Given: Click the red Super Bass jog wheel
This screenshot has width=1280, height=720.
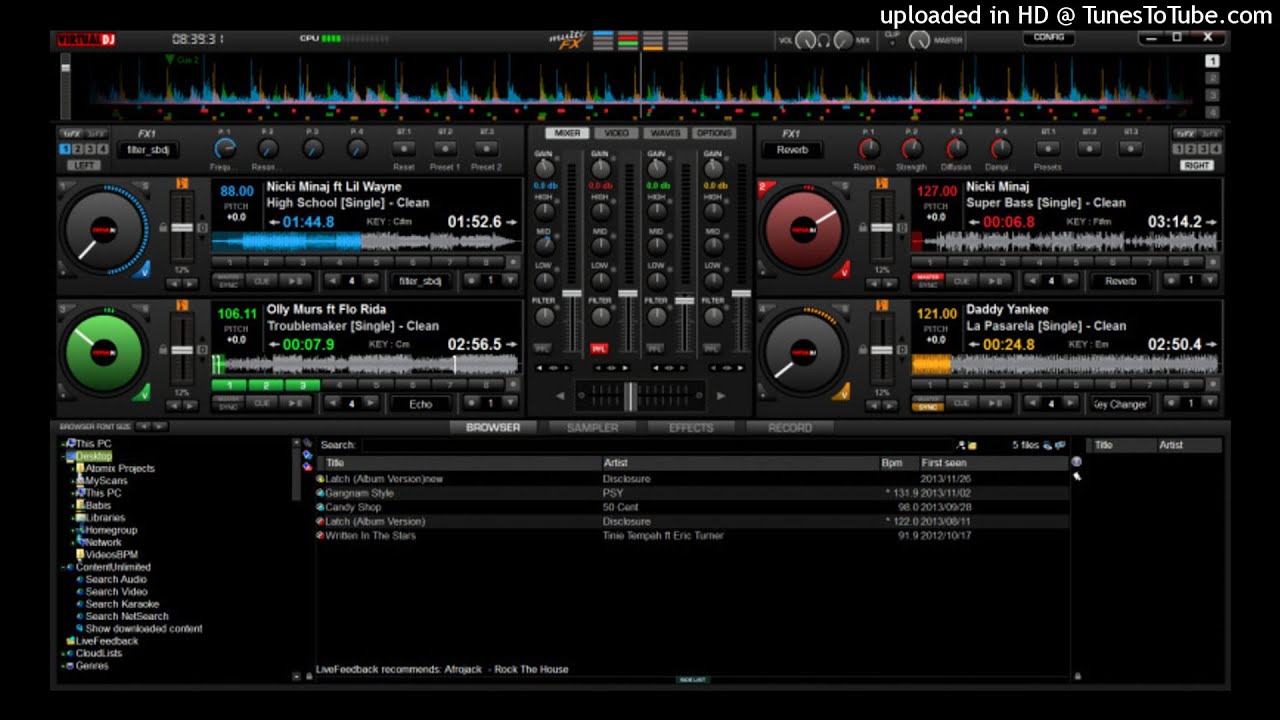Looking at the screenshot, I should pos(804,228).
